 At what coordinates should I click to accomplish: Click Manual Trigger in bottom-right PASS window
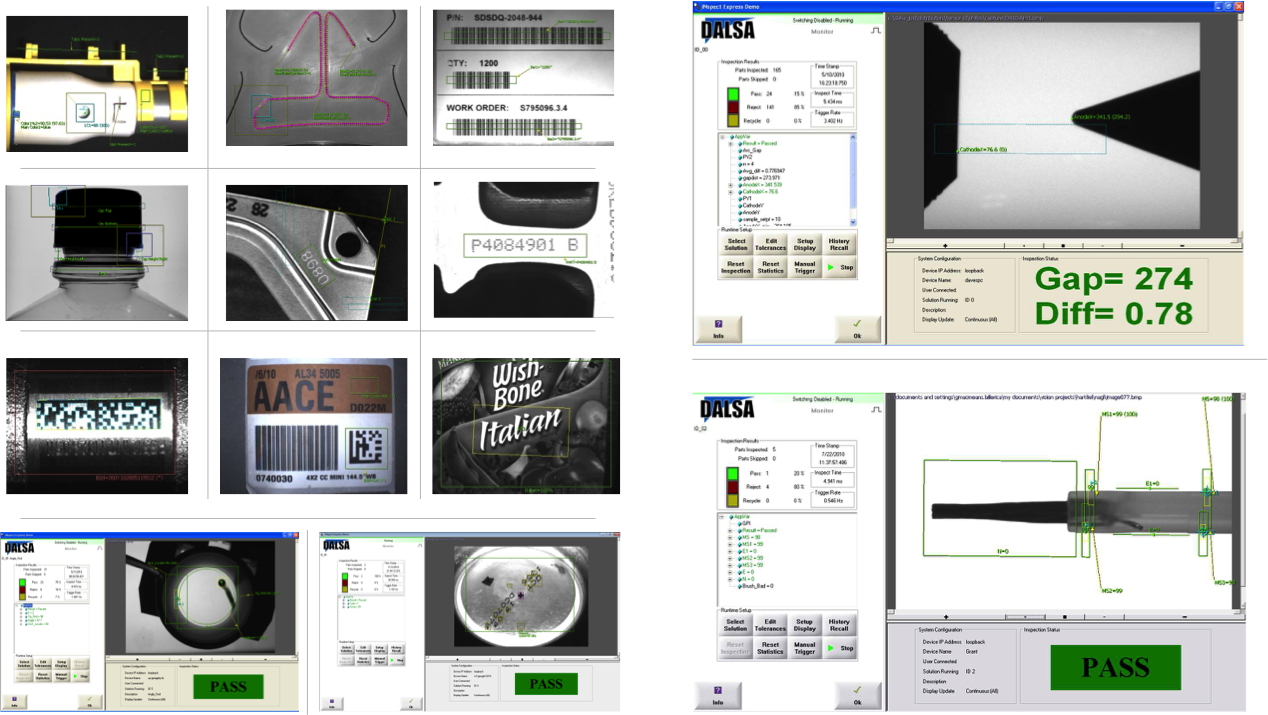(x=804, y=648)
